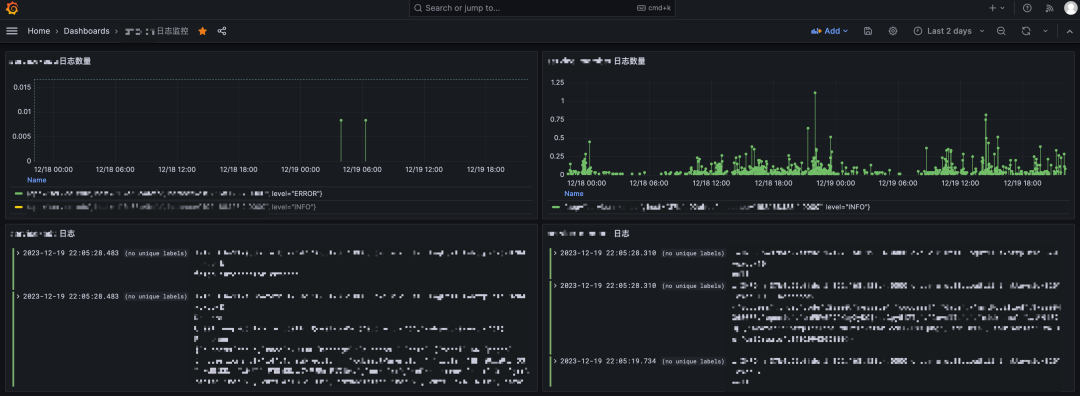Click the 日志监控 dashboard title breadcrumb

[156, 31]
